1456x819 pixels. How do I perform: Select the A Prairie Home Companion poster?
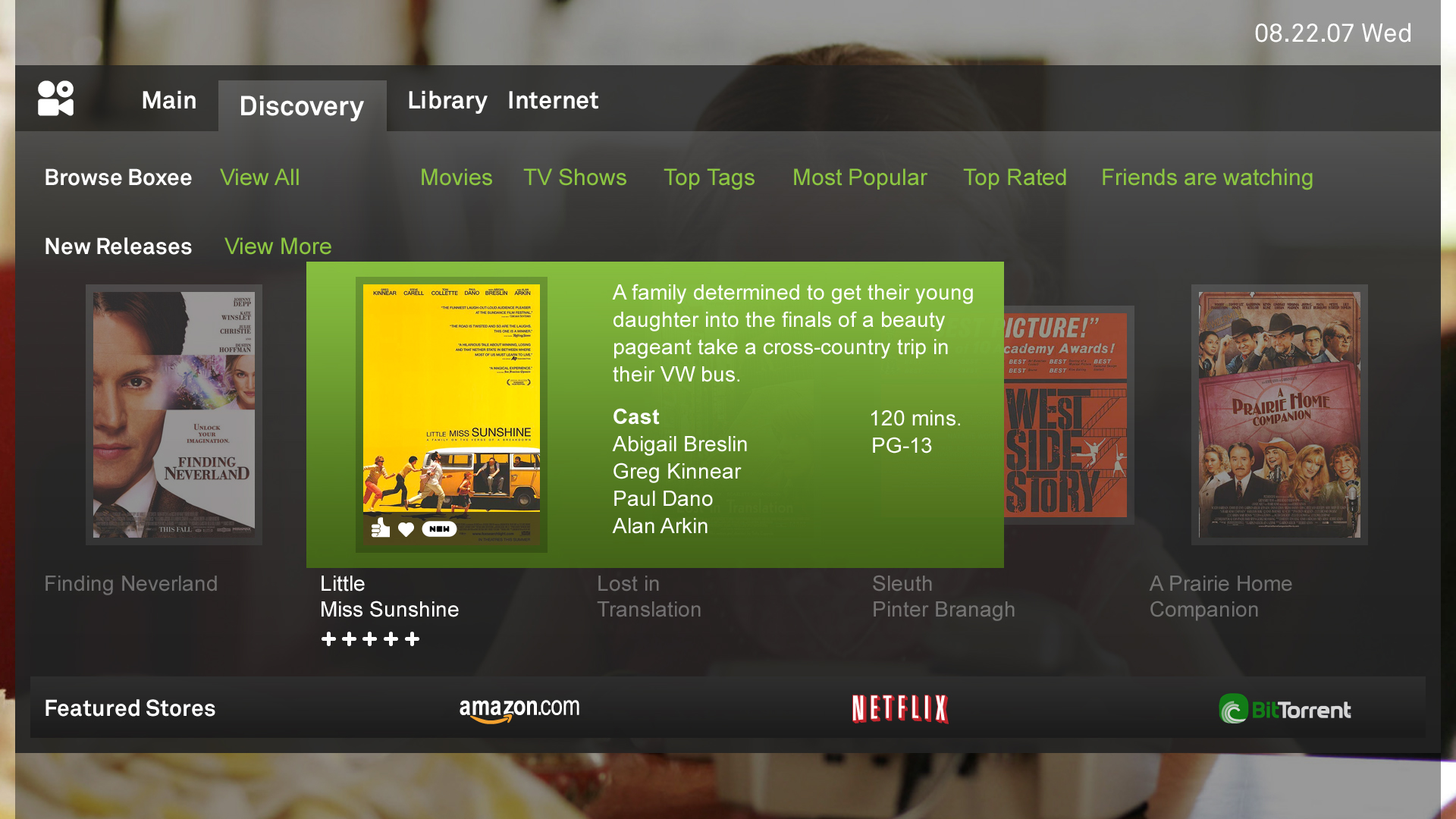1279,415
